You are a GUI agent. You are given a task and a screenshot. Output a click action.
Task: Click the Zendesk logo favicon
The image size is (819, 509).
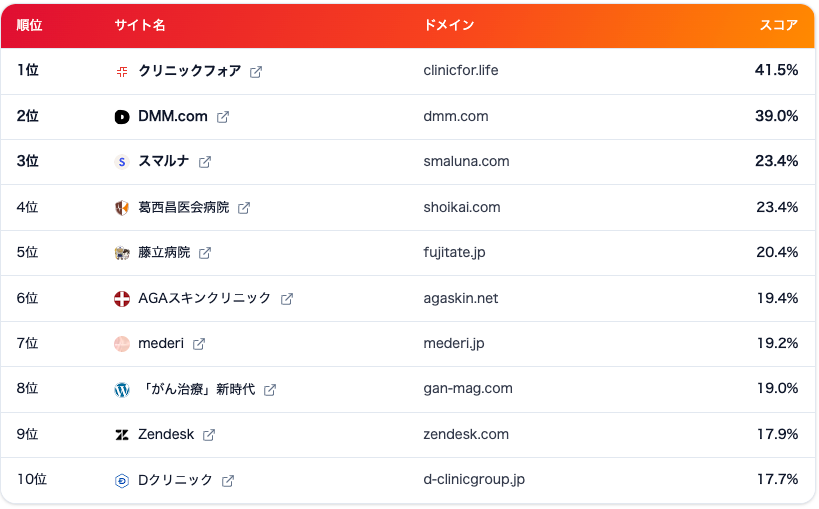(122, 435)
